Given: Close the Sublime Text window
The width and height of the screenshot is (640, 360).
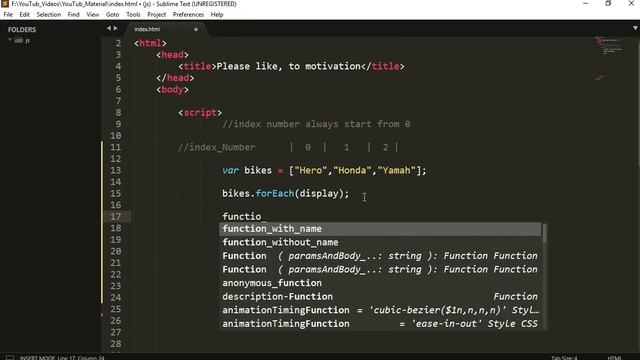Looking at the screenshot, I should tap(631, 4).
